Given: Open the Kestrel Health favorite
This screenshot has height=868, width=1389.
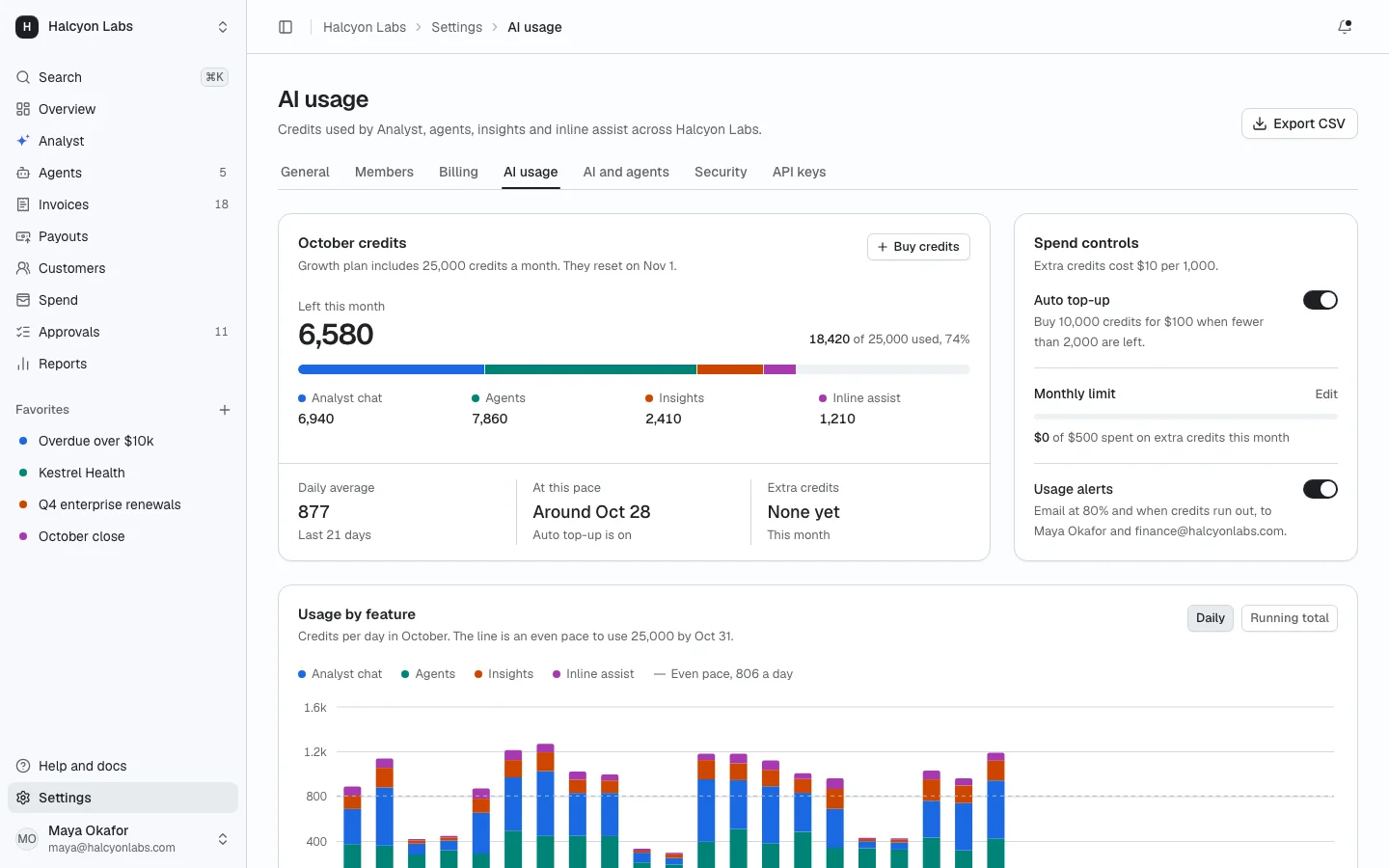Looking at the screenshot, I should click(x=123, y=473).
